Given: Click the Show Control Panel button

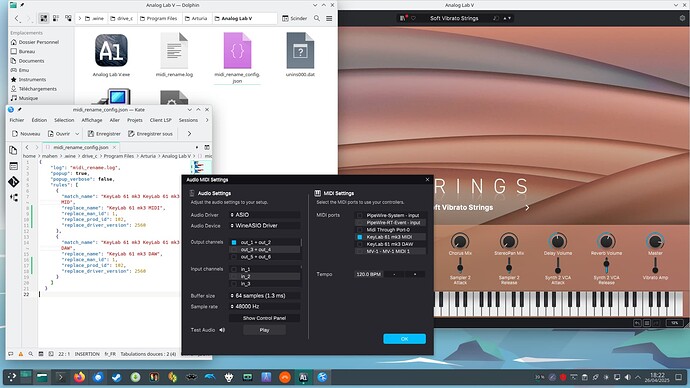Looking at the screenshot, I should pyautogui.click(x=264, y=318).
